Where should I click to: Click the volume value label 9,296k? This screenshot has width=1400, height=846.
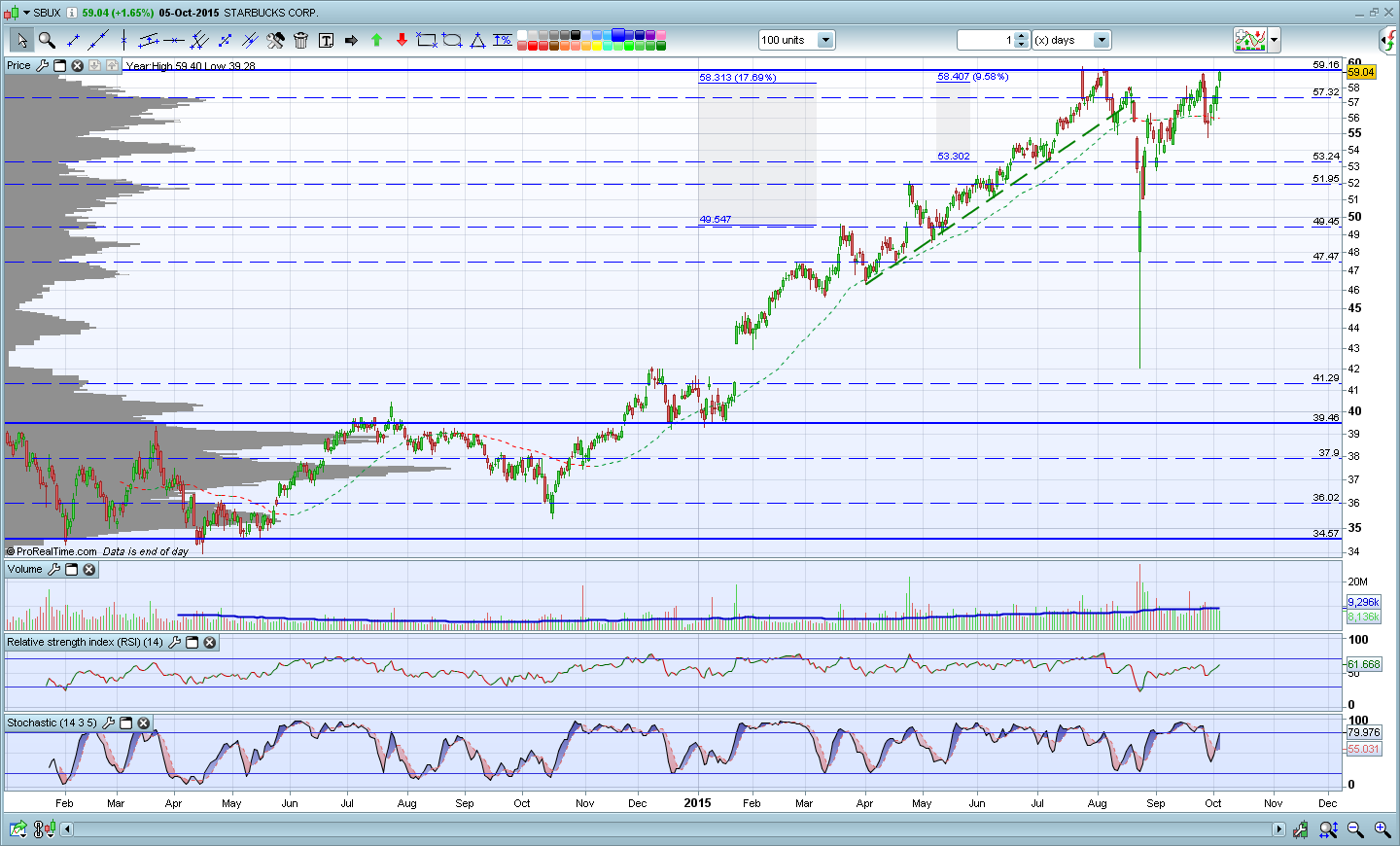[1363, 602]
